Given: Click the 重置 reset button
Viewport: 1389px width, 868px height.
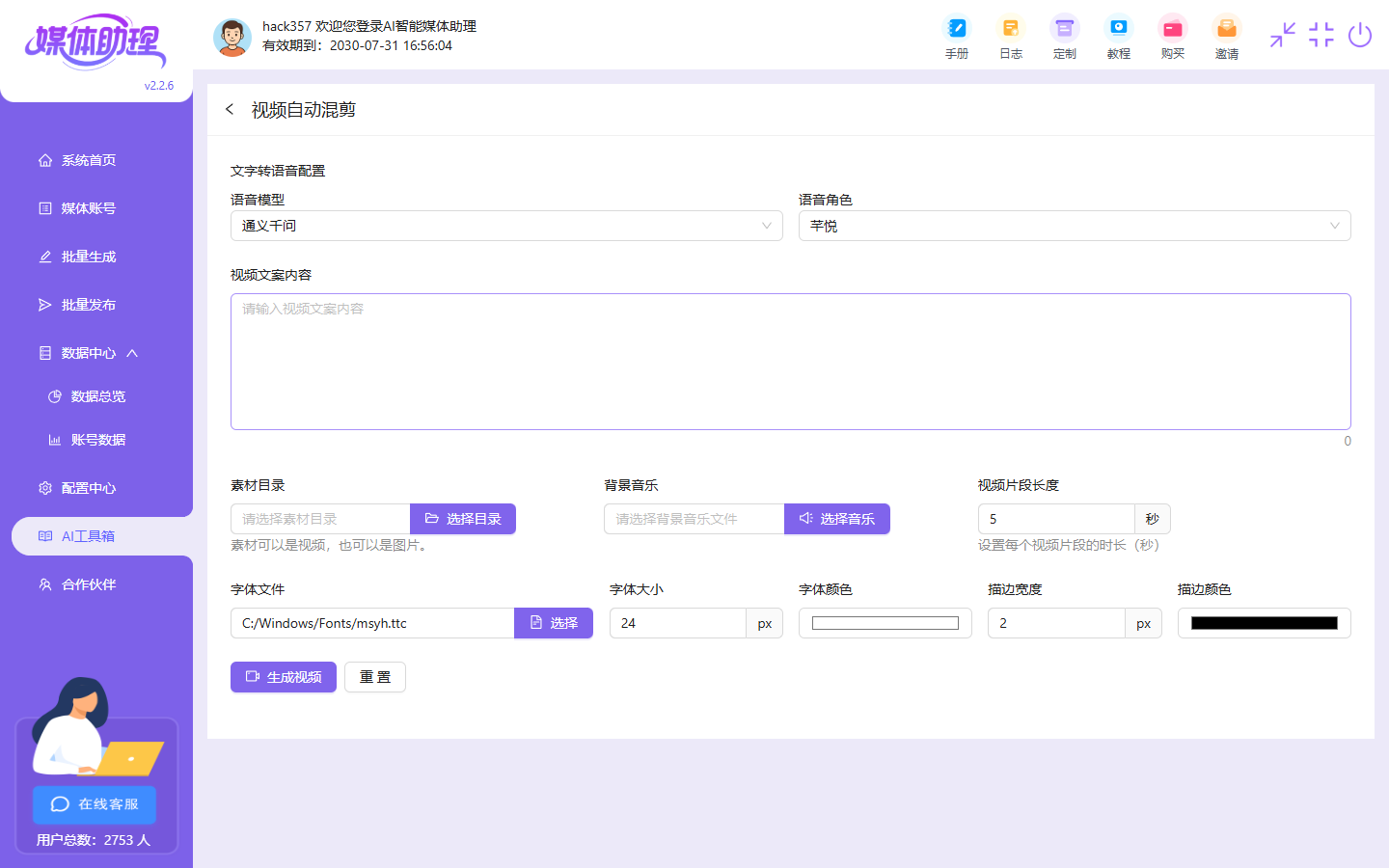Looking at the screenshot, I should pyautogui.click(x=374, y=677).
